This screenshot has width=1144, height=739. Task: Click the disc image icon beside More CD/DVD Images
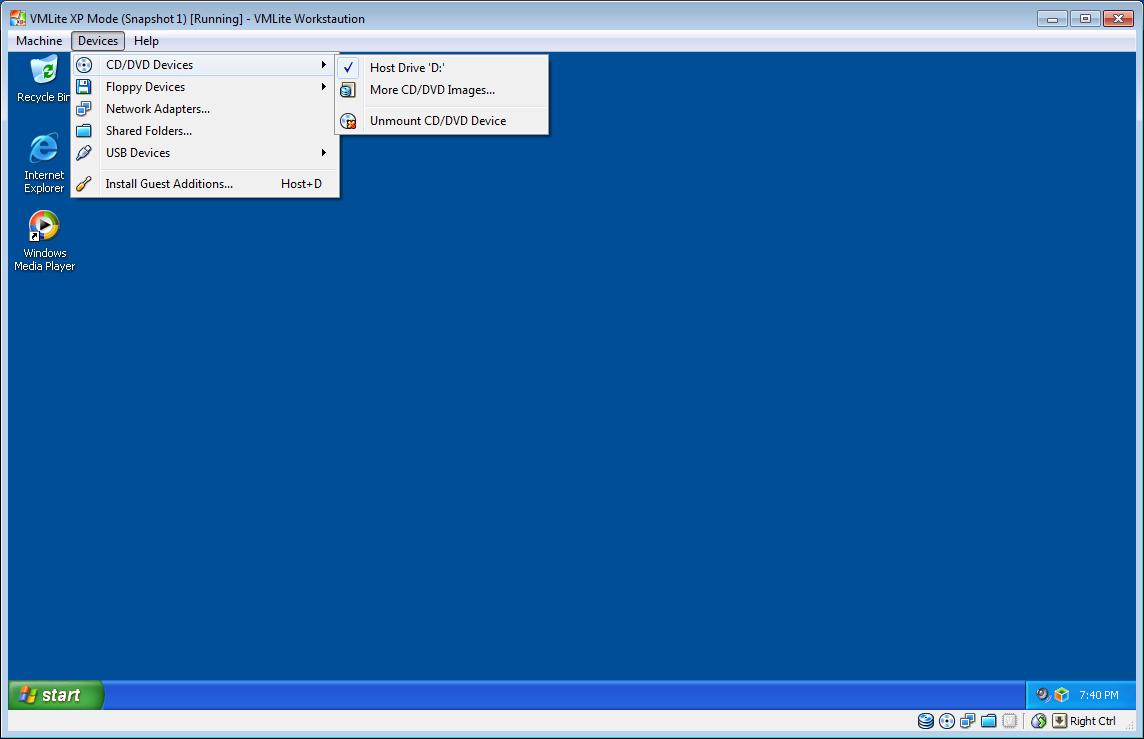(x=348, y=90)
